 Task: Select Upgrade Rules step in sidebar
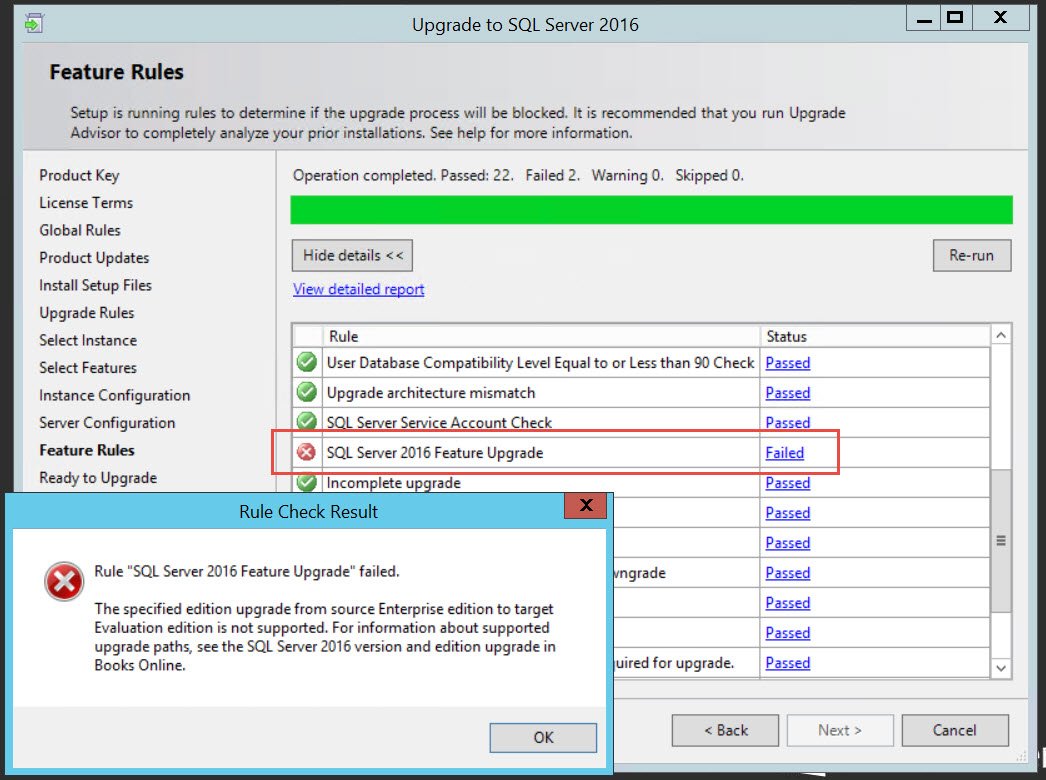[87, 312]
